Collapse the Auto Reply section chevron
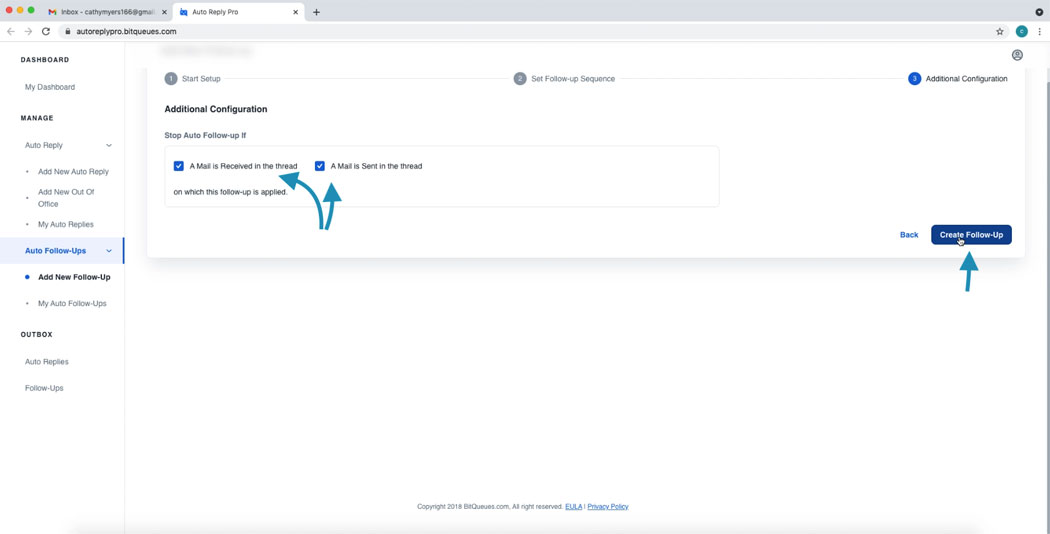The width and height of the screenshot is (1050, 534). pos(109,145)
